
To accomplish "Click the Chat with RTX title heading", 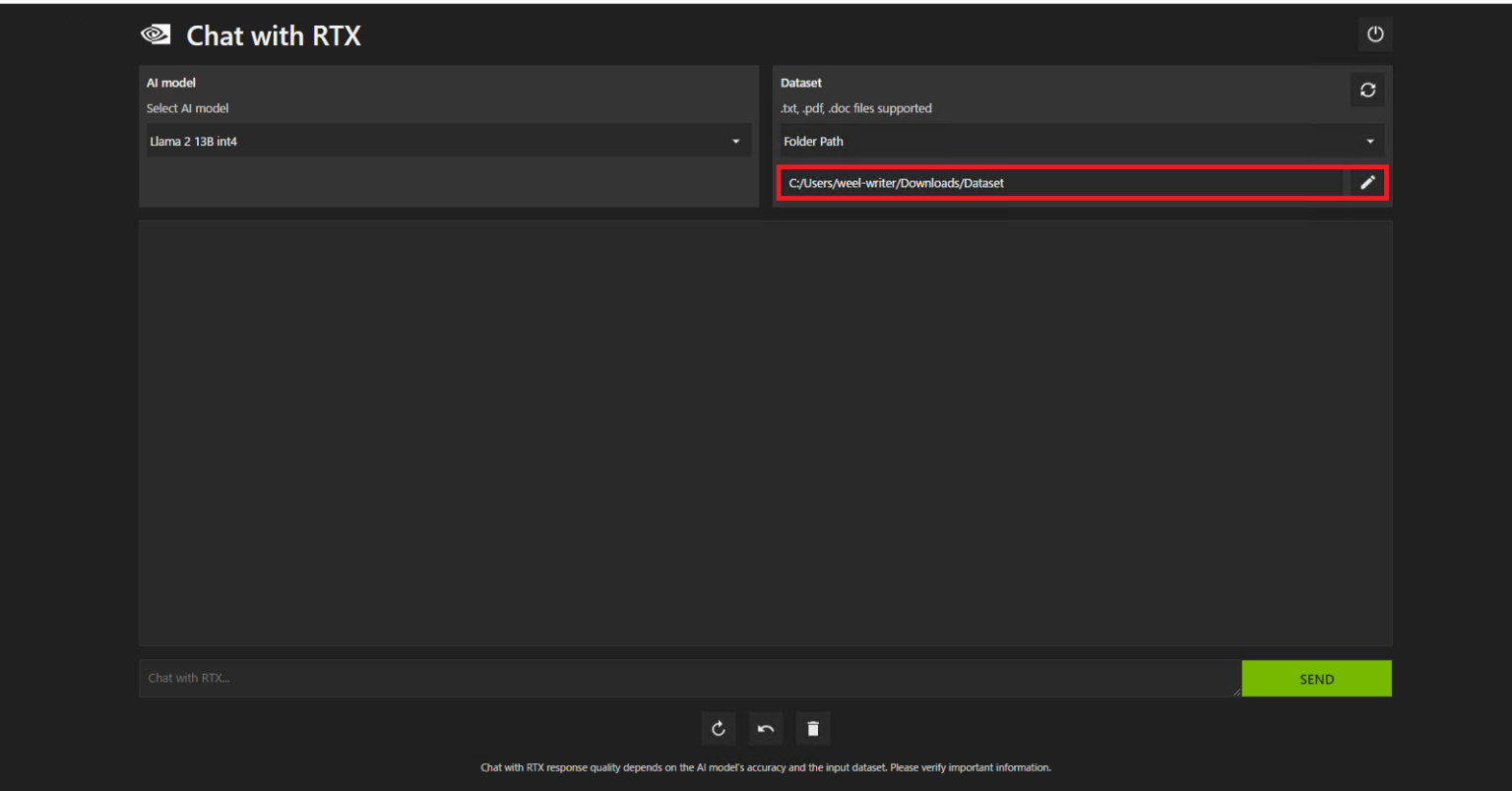I will click(x=274, y=35).
